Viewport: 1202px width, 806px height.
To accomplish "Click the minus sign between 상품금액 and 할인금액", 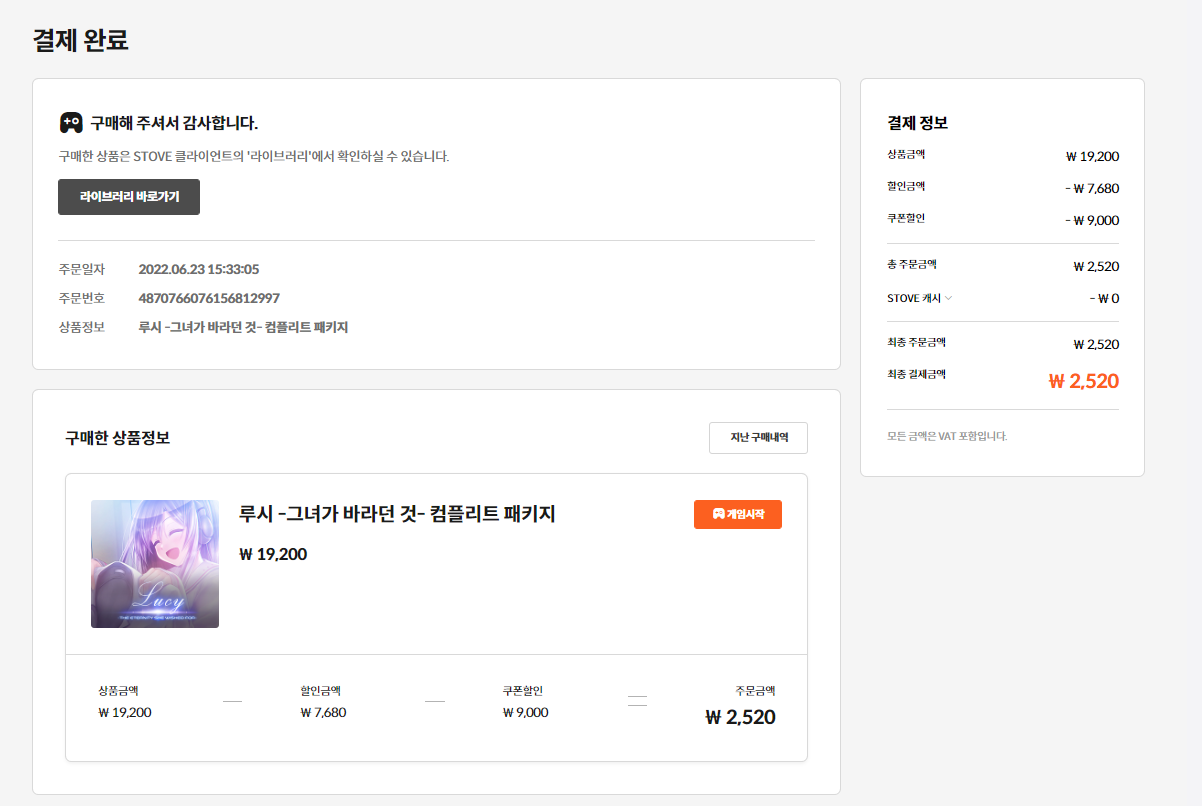I will [232, 701].
